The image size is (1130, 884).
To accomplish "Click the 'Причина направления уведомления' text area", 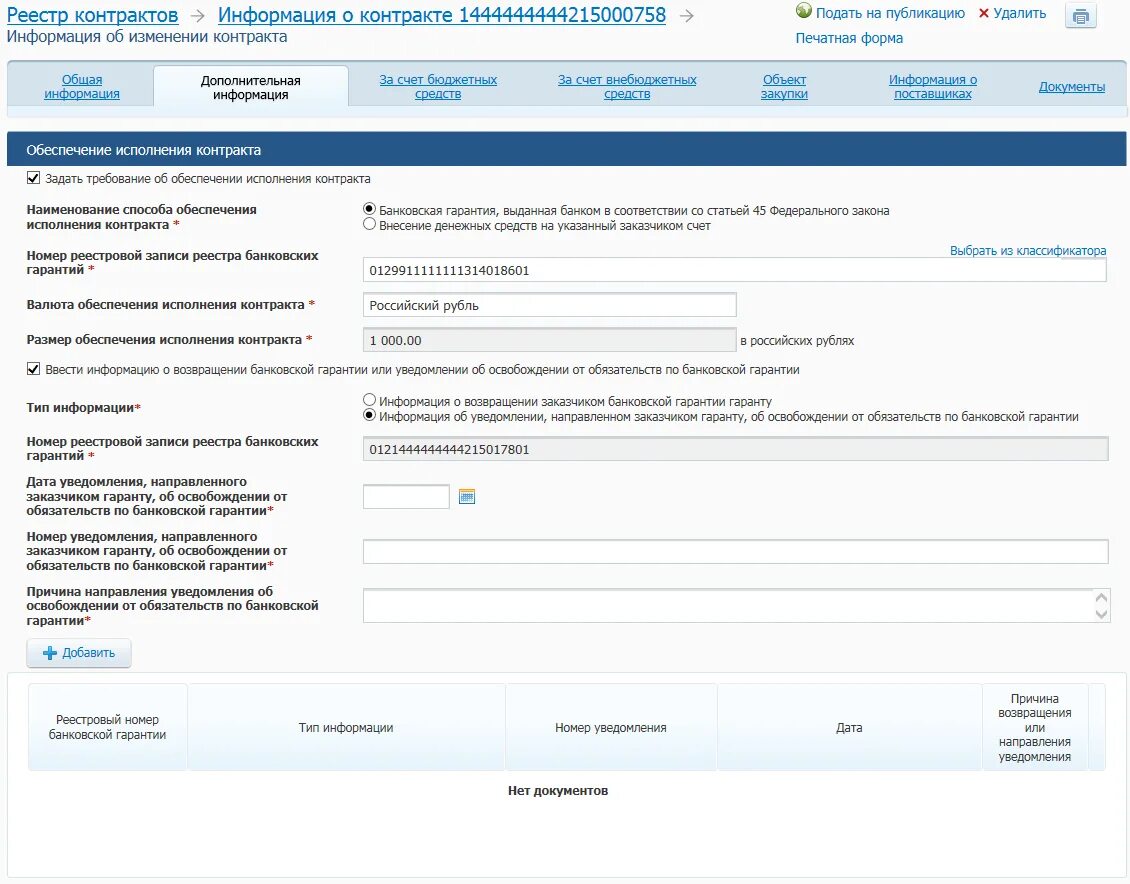I will coord(735,605).
